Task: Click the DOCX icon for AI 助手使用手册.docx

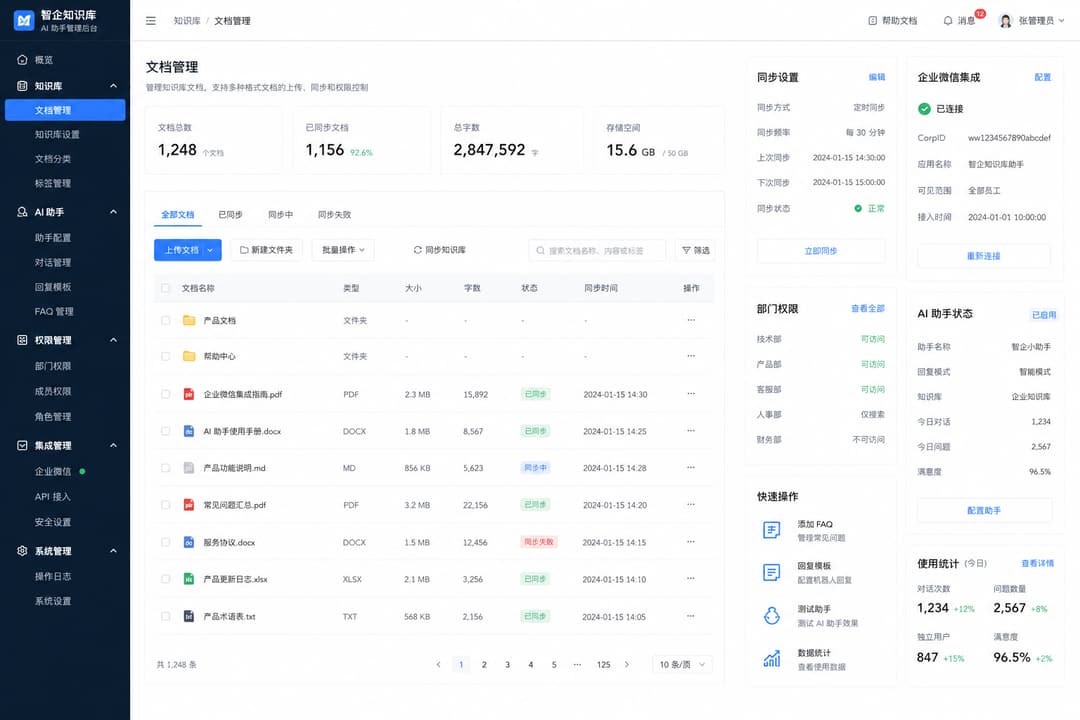Action: (x=189, y=431)
